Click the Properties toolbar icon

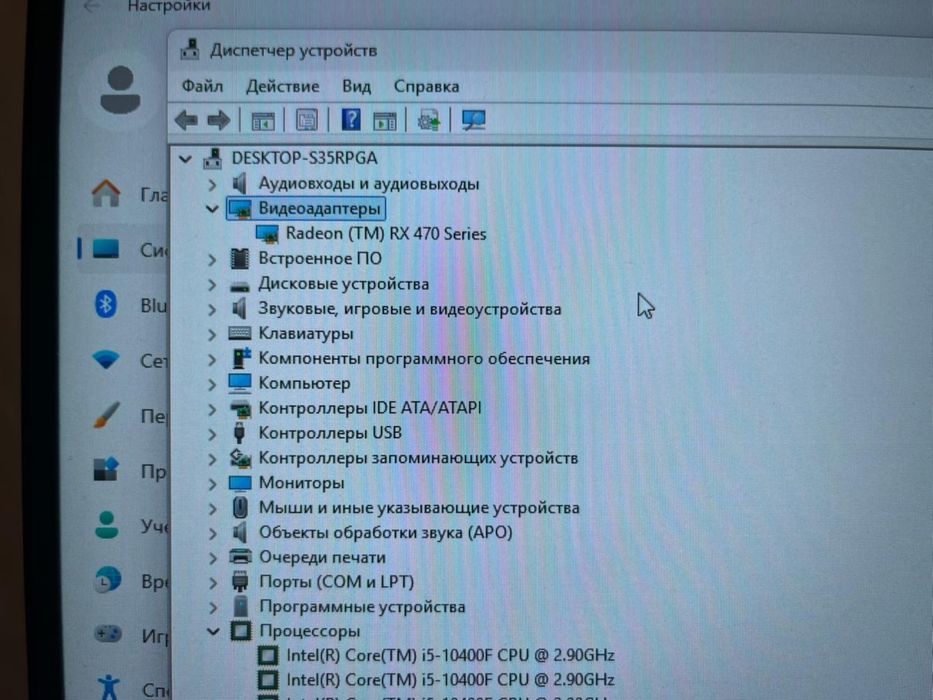point(307,120)
